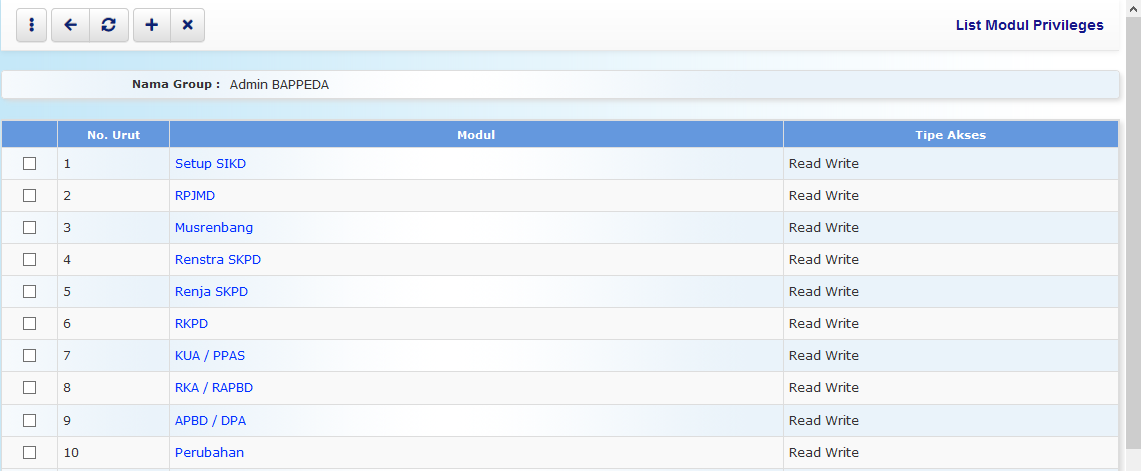Click the No. Urut column header
The height and width of the screenshot is (471, 1141).
tap(113, 135)
